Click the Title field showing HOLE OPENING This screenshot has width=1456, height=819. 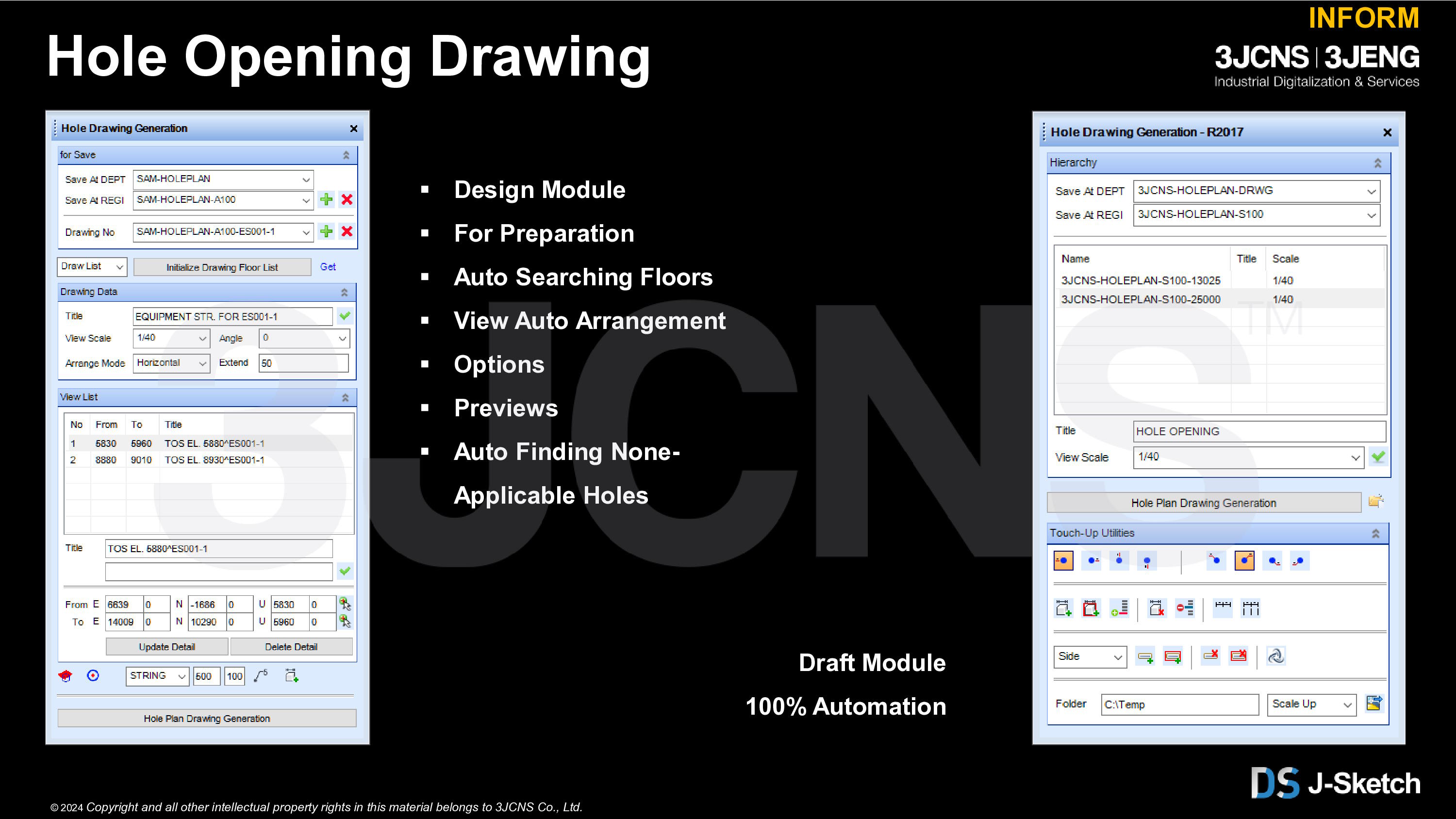1259,431
